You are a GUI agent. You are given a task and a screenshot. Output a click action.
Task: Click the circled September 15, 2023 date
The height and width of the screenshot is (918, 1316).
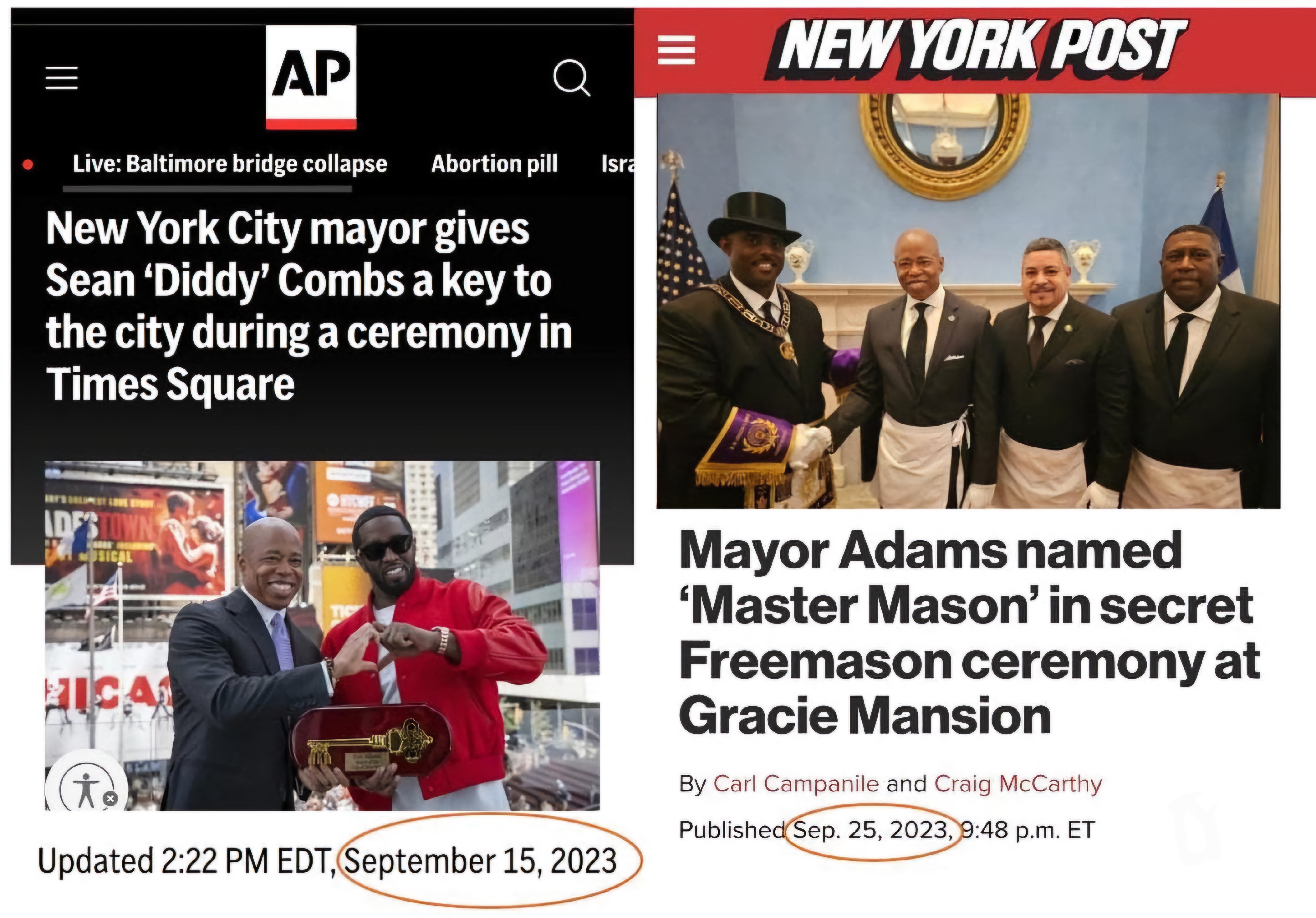pyautogui.click(x=480, y=861)
